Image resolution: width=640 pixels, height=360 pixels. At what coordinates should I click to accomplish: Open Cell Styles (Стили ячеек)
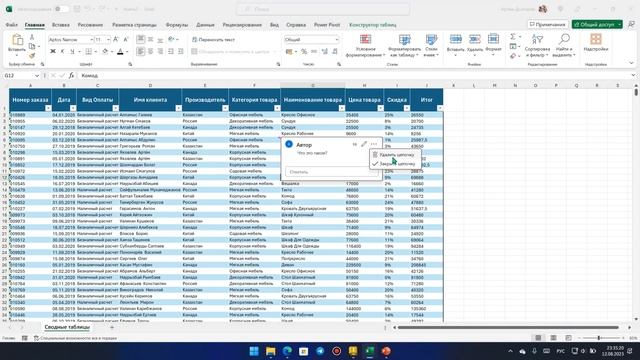(431, 45)
